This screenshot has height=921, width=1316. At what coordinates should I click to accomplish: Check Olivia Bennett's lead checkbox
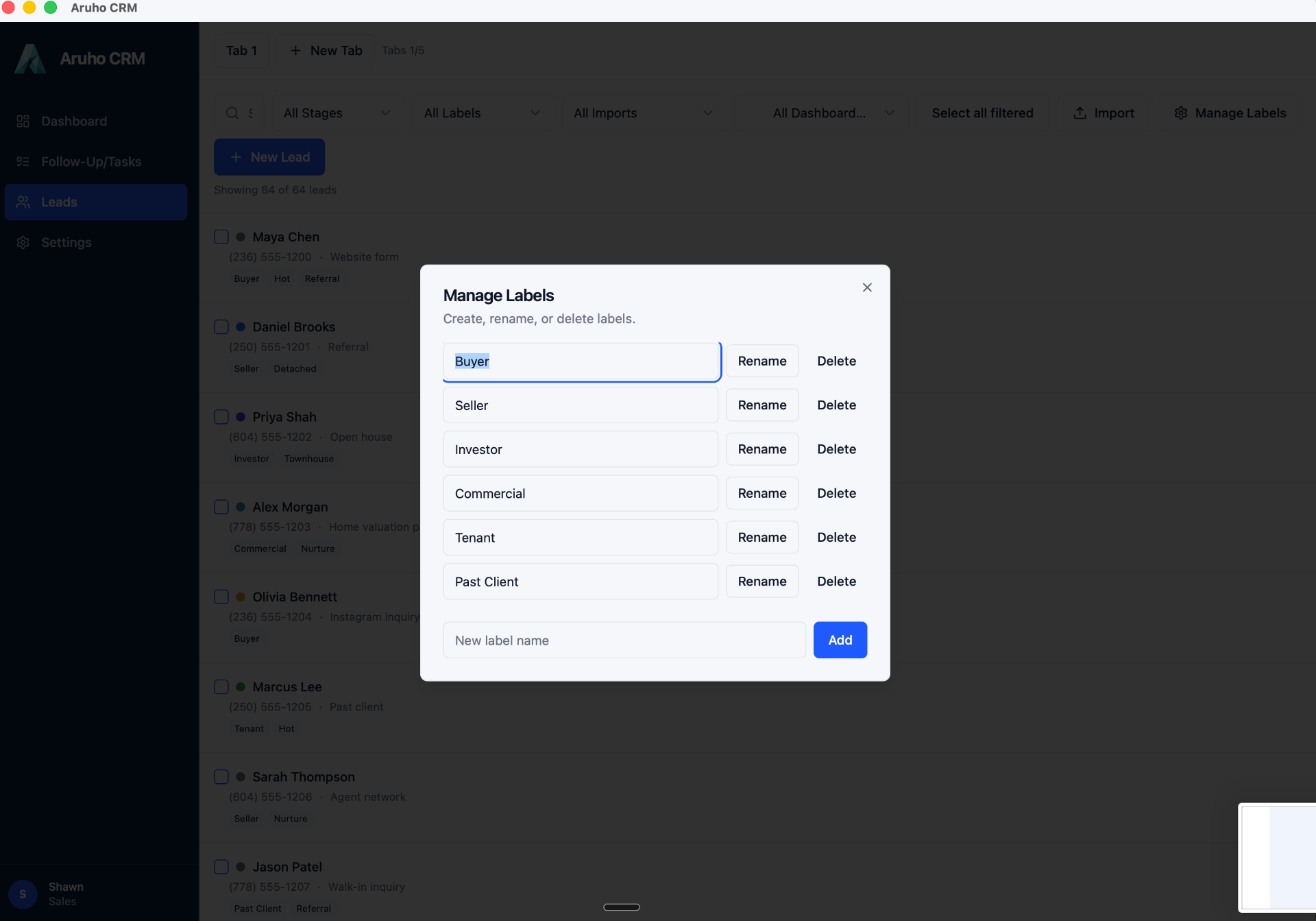221,597
